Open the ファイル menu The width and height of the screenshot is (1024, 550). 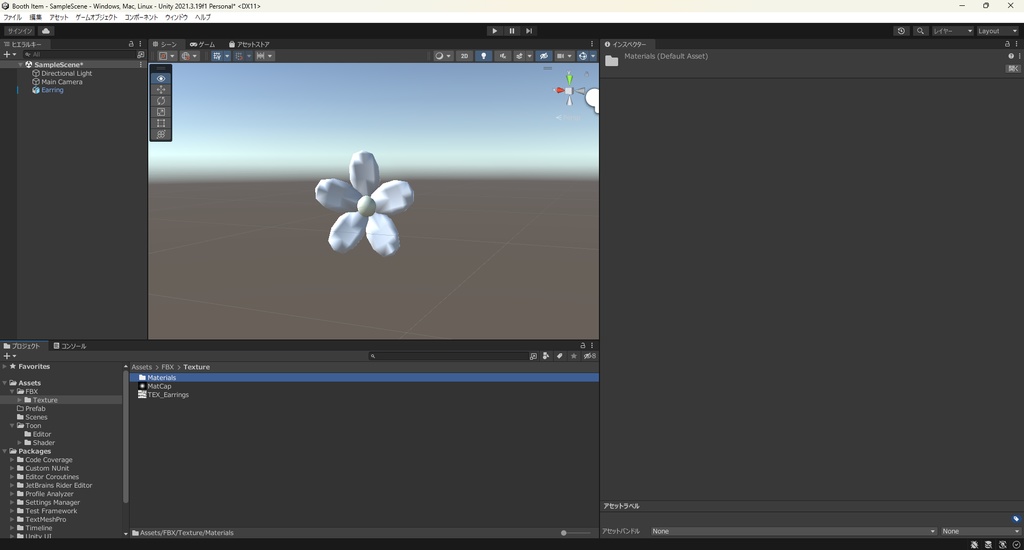pos(13,18)
